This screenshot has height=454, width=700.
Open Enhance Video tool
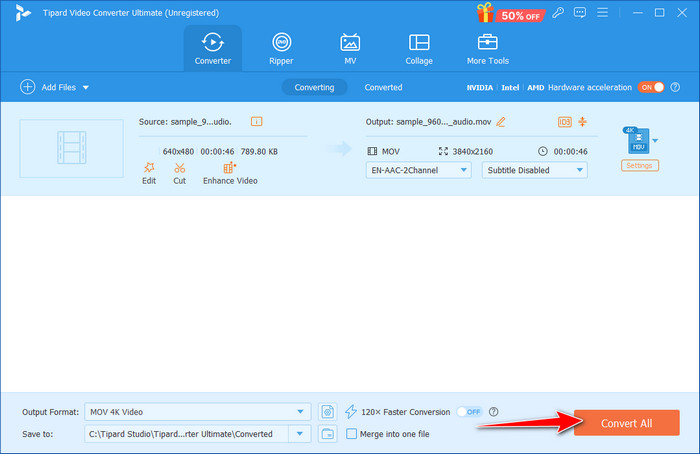pyautogui.click(x=230, y=173)
